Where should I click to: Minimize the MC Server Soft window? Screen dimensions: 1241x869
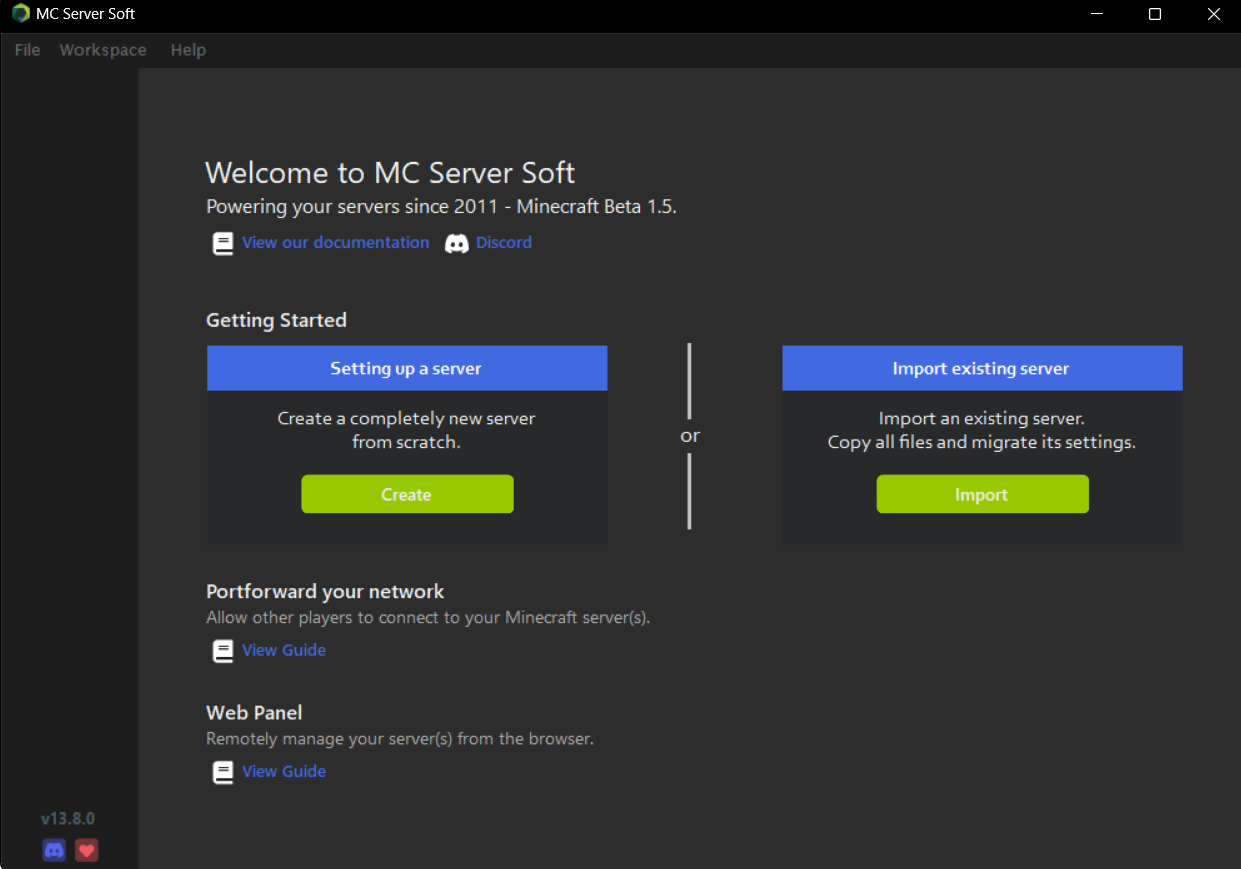pos(1097,15)
